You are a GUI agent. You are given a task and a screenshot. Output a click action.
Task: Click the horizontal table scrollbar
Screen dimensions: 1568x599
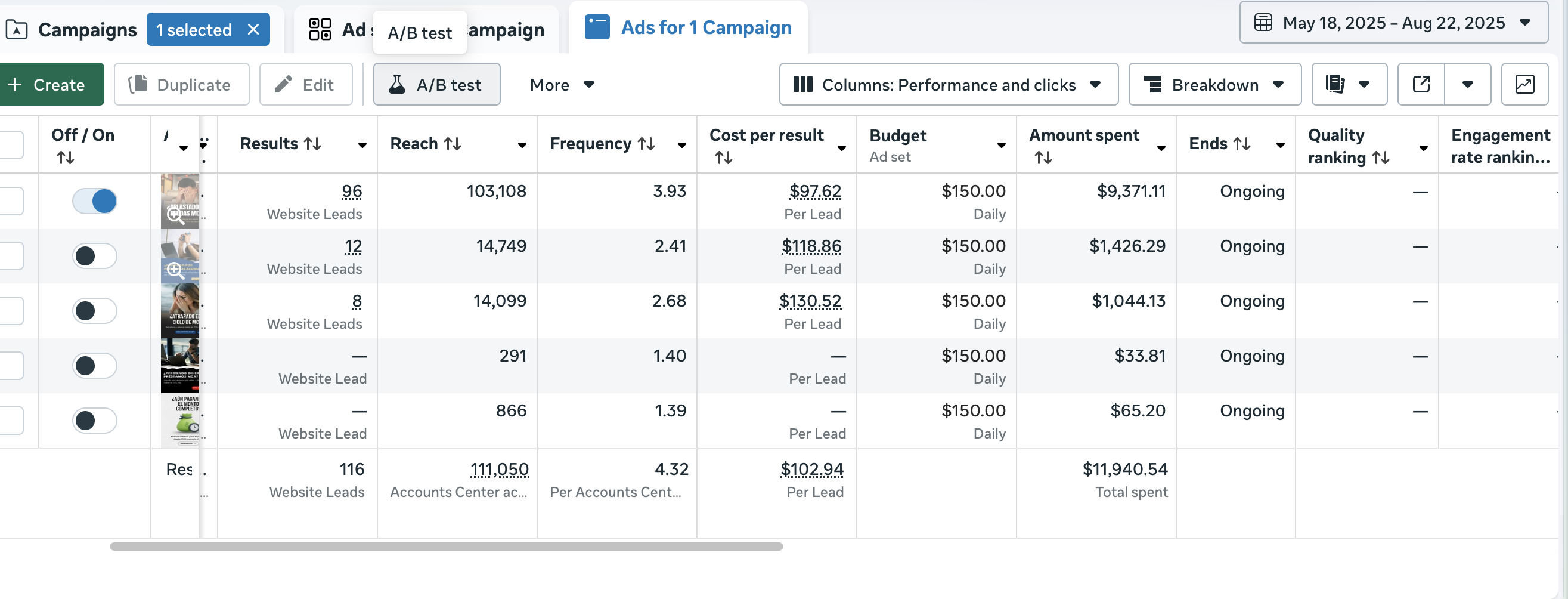coord(445,546)
